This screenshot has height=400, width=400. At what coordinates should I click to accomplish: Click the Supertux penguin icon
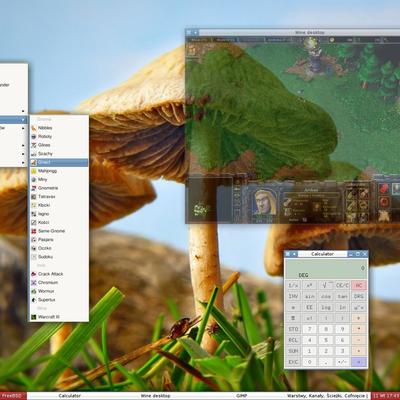pos(34,300)
